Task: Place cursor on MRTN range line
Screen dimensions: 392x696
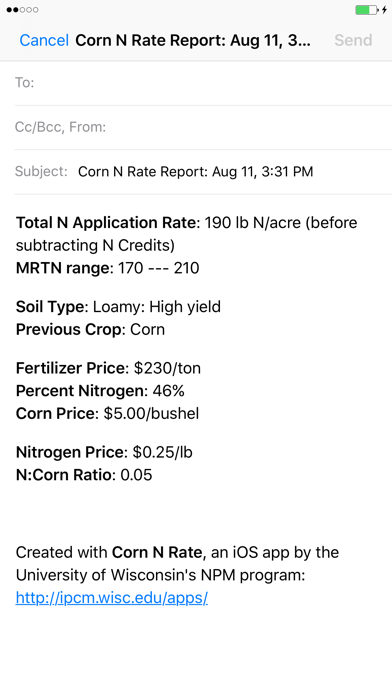Action: click(x=107, y=268)
